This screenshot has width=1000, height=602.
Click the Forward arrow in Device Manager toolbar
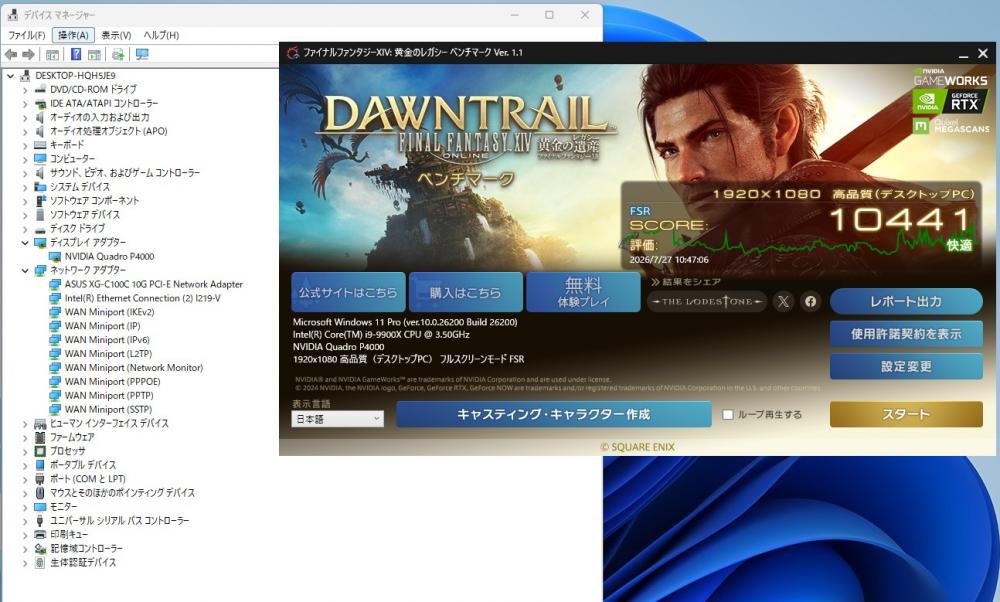pos(28,55)
